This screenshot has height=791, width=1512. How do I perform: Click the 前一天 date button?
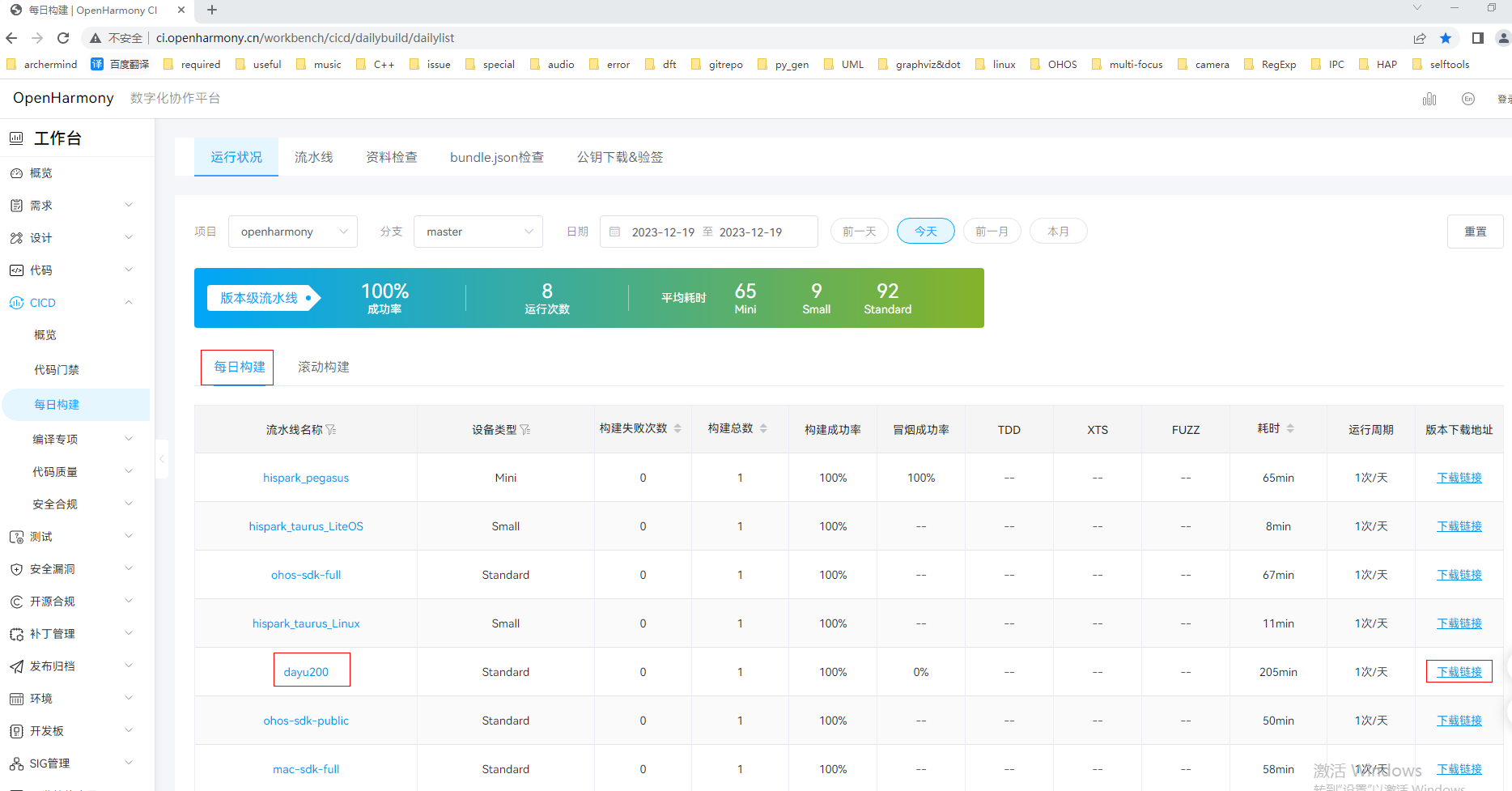[x=860, y=232]
